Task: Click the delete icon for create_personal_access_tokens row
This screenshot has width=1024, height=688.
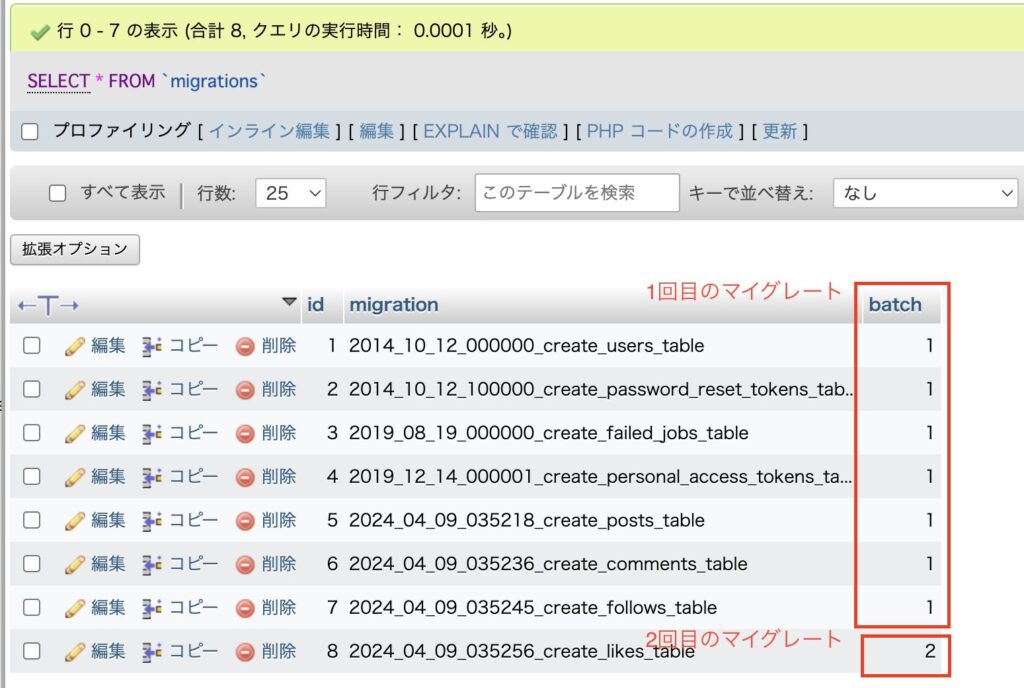Action: (x=245, y=477)
